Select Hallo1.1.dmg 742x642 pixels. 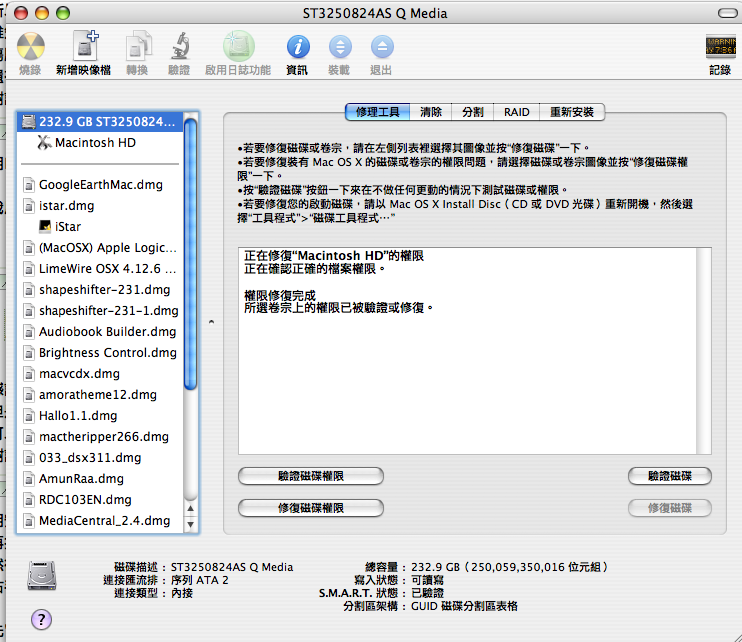(100, 416)
